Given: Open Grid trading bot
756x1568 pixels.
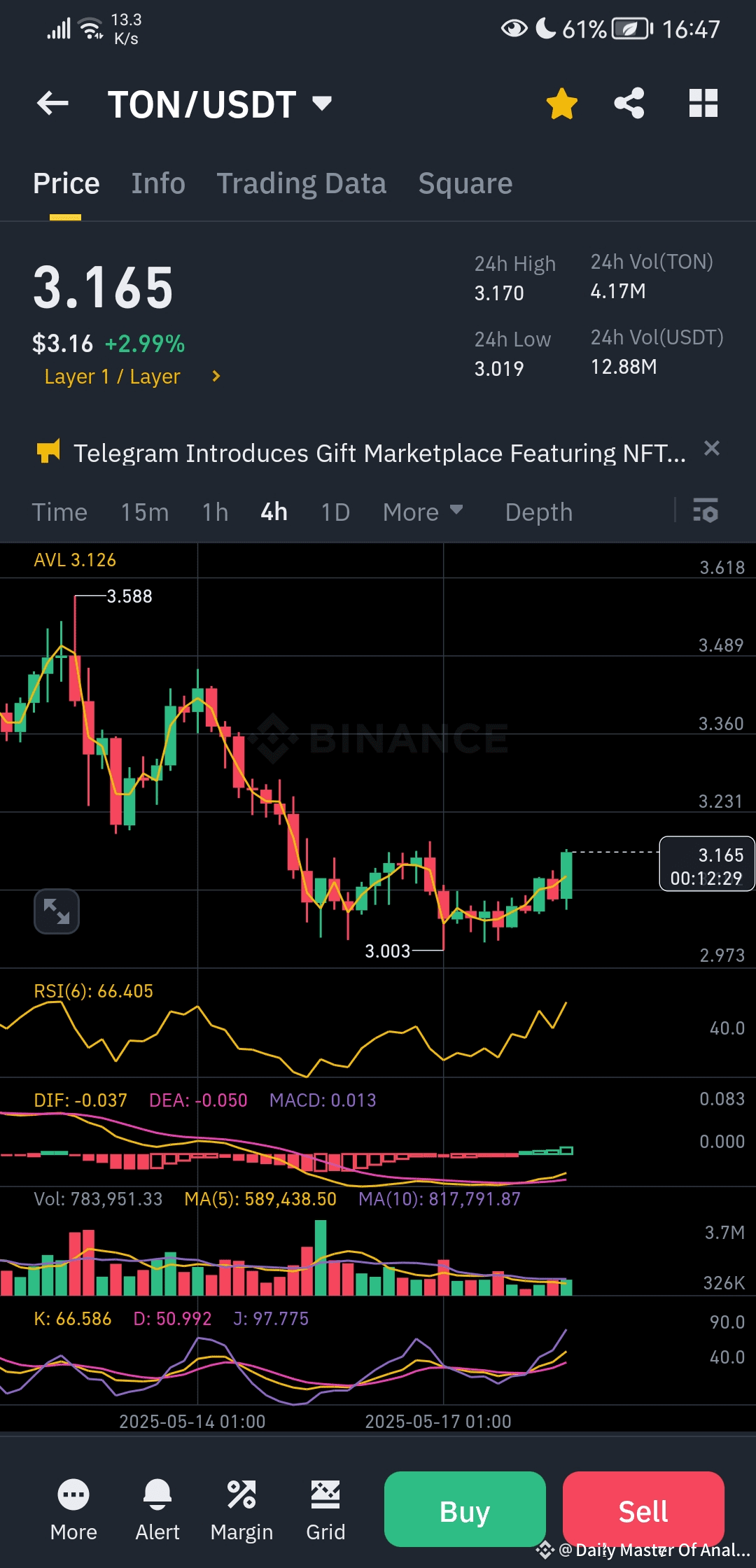Looking at the screenshot, I should tap(325, 1510).
